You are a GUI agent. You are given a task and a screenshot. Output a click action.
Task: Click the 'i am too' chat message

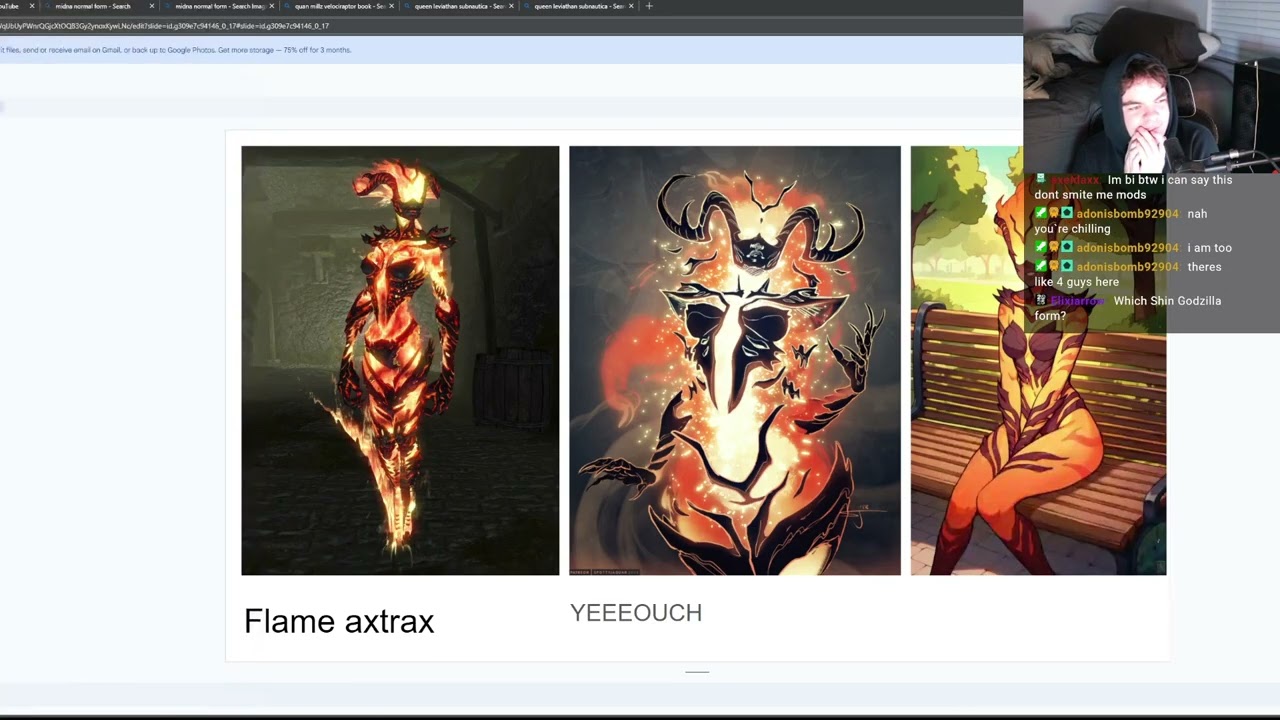click(x=1133, y=248)
